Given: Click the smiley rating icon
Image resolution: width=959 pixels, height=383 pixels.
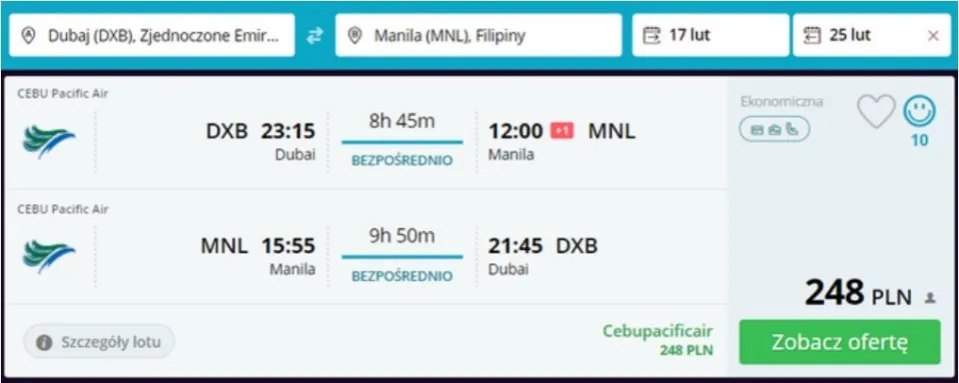Looking at the screenshot, I should (x=919, y=111).
